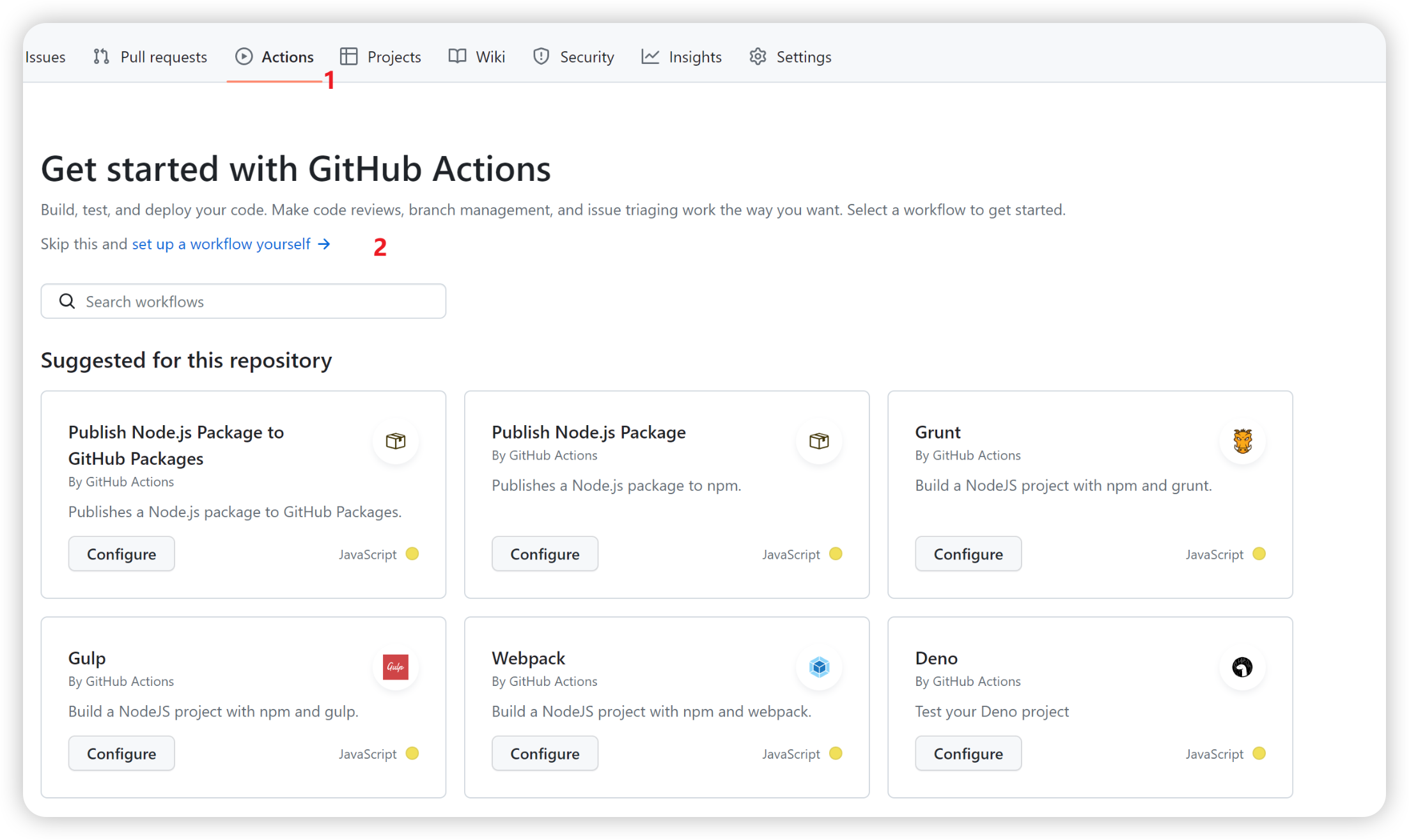The image size is (1409, 840).
Task: Focus the Search workflows field
Action: coord(244,301)
